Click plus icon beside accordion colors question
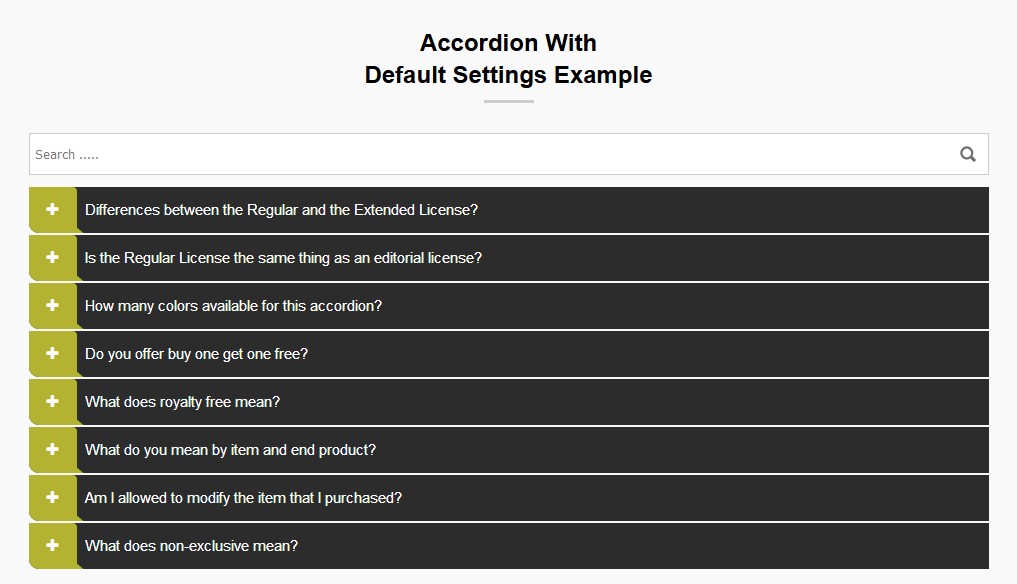 [52, 305]
